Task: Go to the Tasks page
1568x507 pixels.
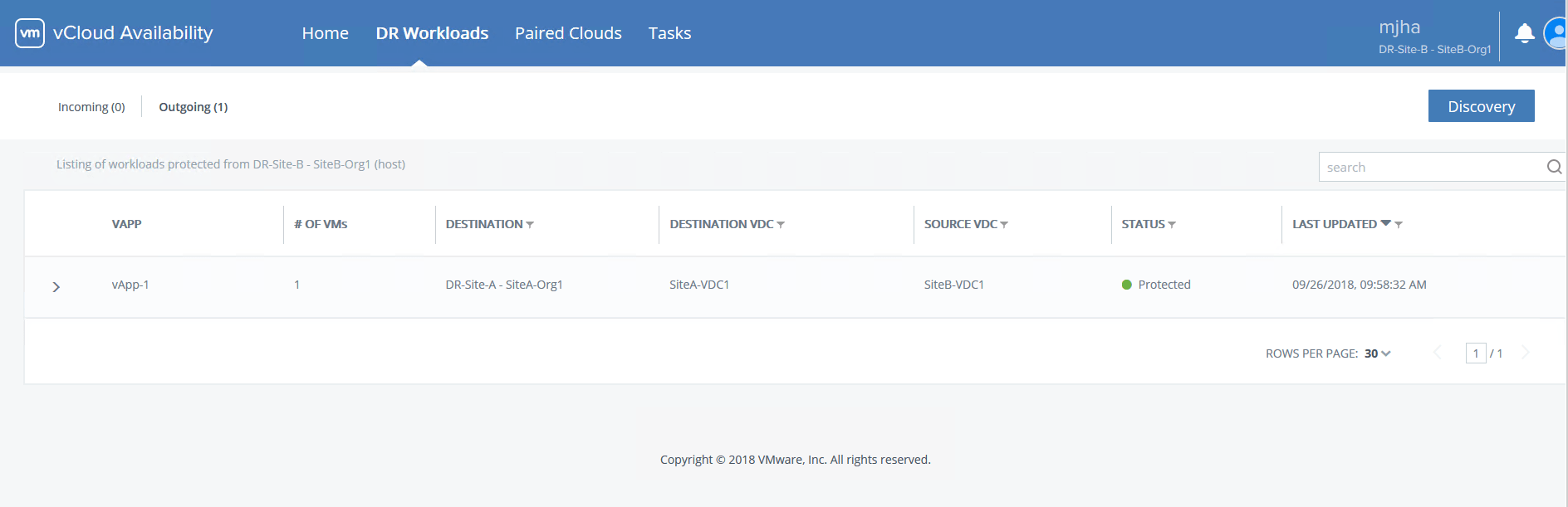Action: click(669, 33)
